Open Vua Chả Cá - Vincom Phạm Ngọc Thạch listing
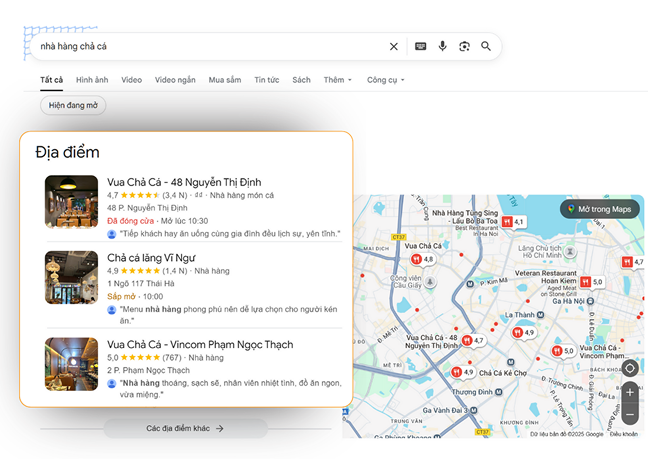 (200, 345)
